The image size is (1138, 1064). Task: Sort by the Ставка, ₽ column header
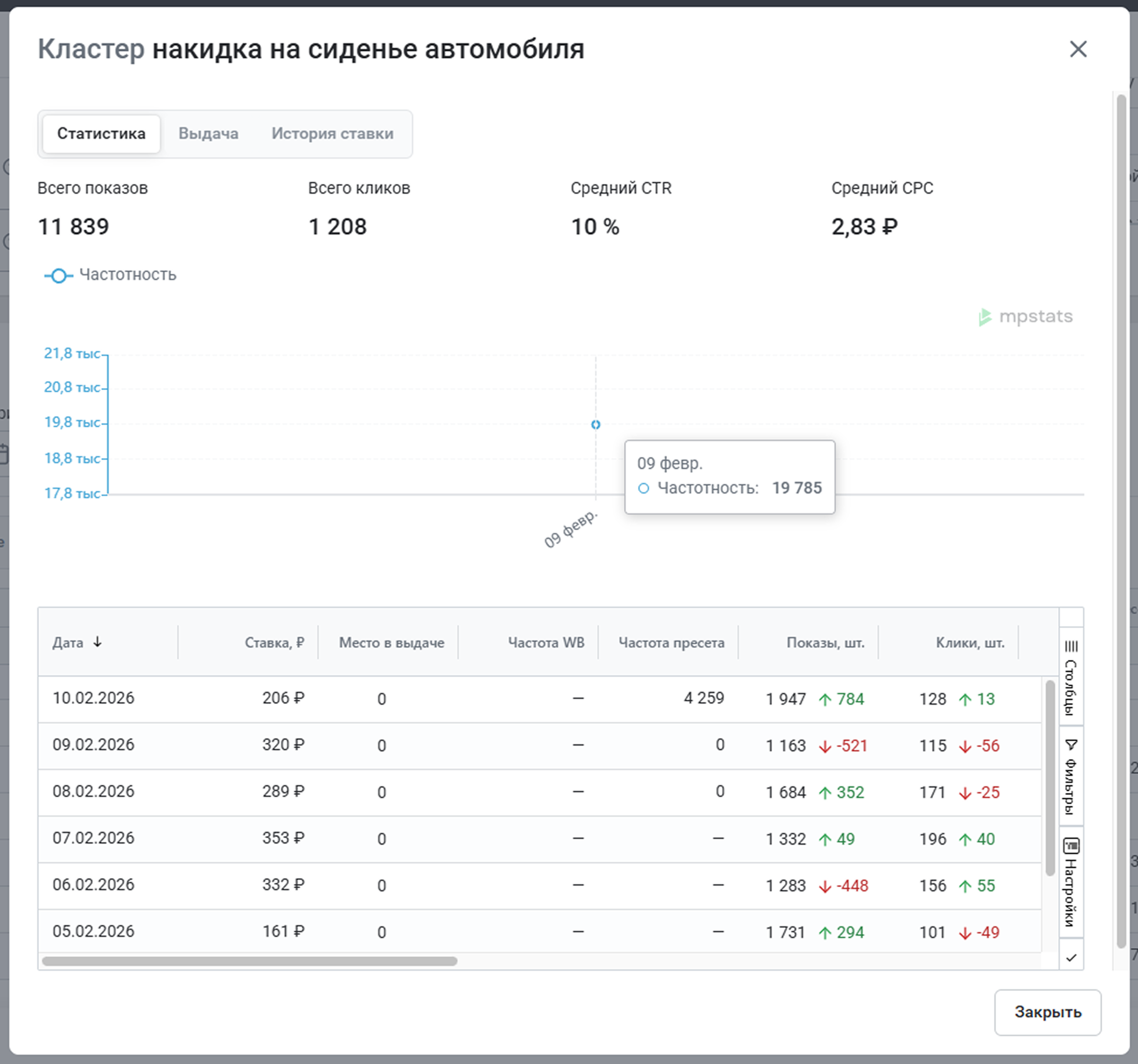point(274,642)
